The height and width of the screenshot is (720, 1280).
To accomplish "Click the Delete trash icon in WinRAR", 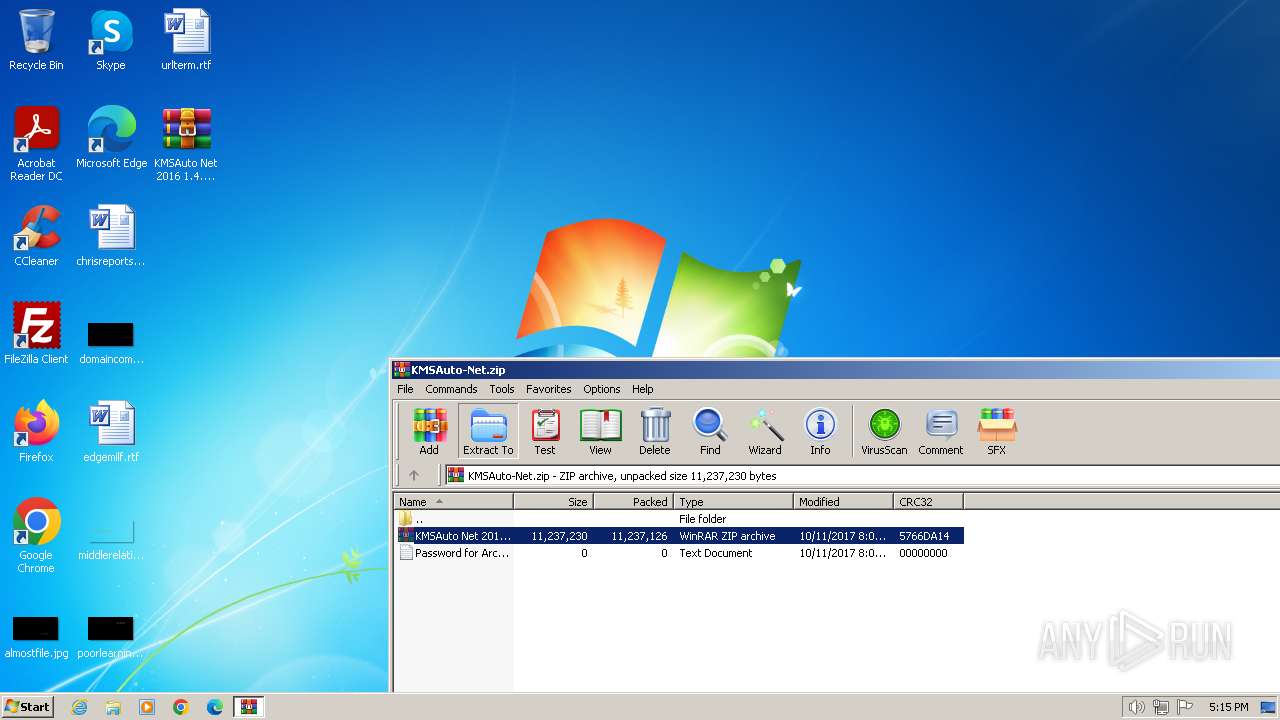I will point(655,431).
